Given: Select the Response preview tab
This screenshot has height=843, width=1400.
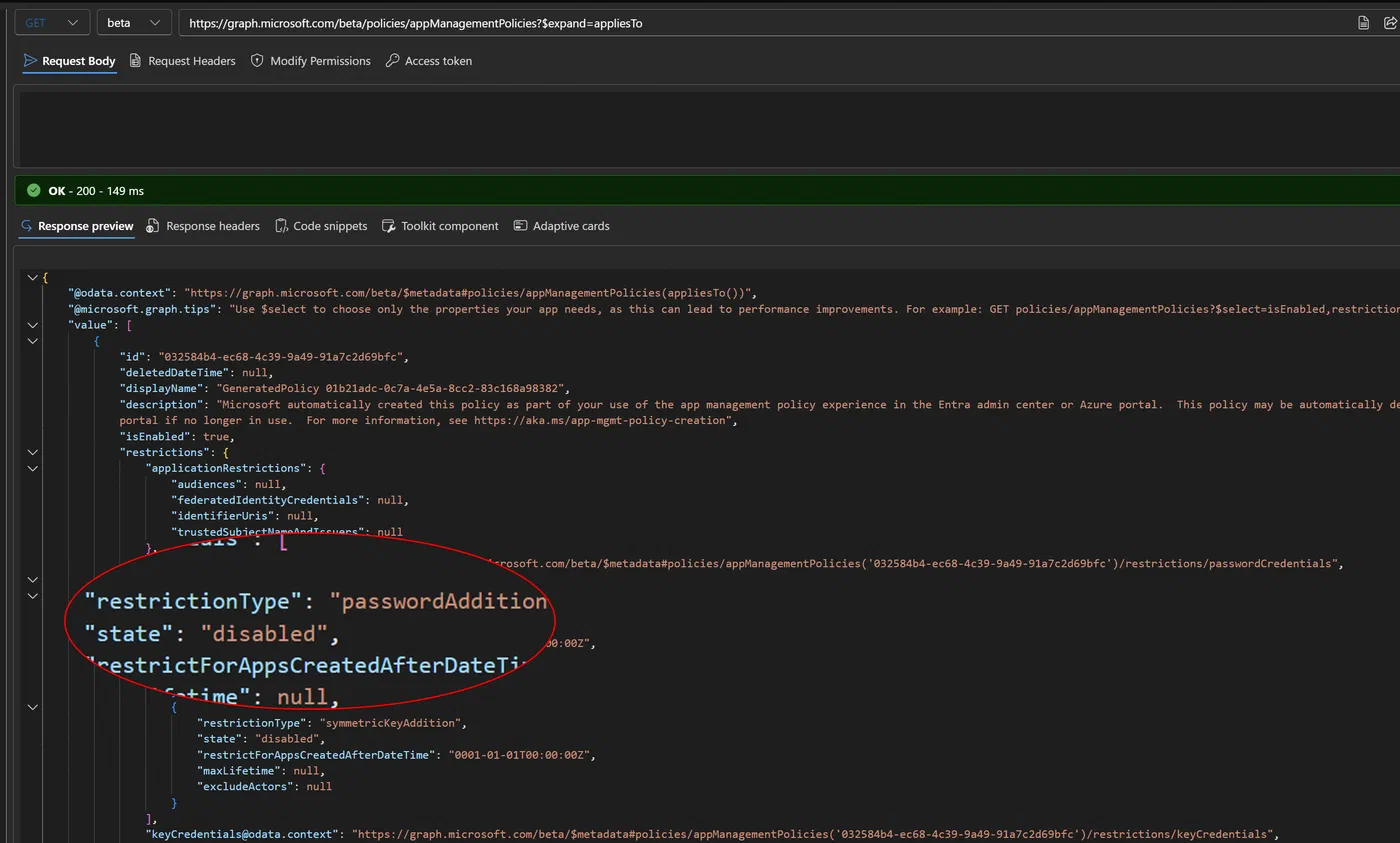Looking at the screenshot, I should click(76, 226).
